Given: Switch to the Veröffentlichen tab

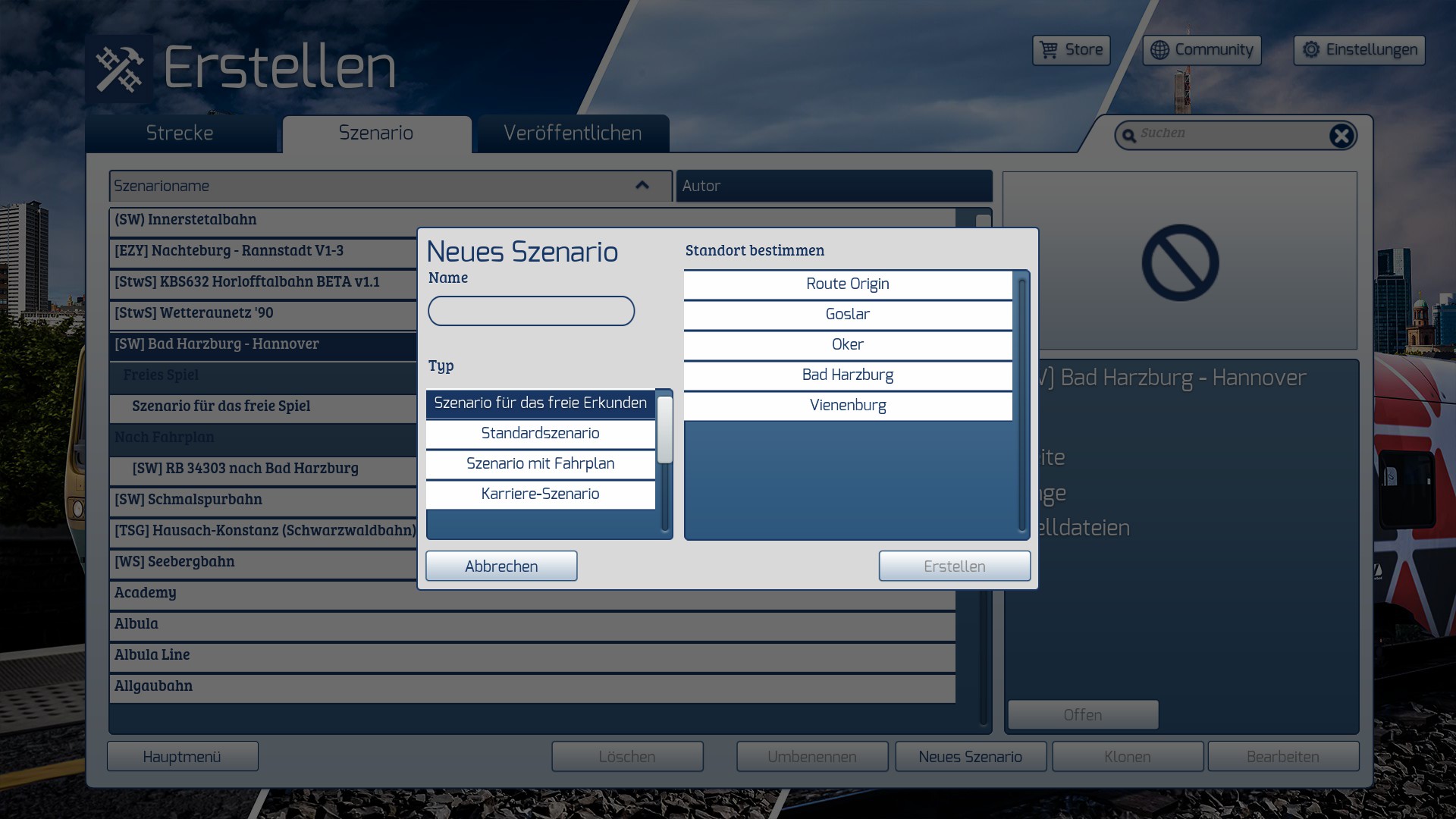Looking at the screenshot, I should click(573, 133).
